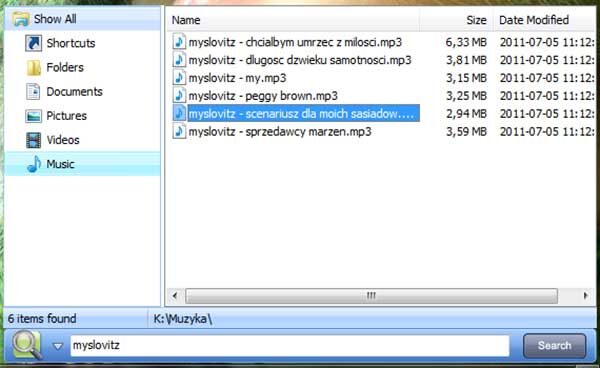600x368 pixels.
Task: Sort by the Name column header
Action: (293, 20)
